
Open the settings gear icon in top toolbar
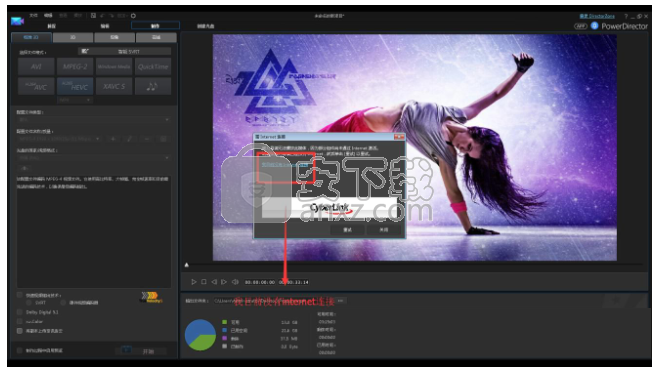click(x=133, y=16)
